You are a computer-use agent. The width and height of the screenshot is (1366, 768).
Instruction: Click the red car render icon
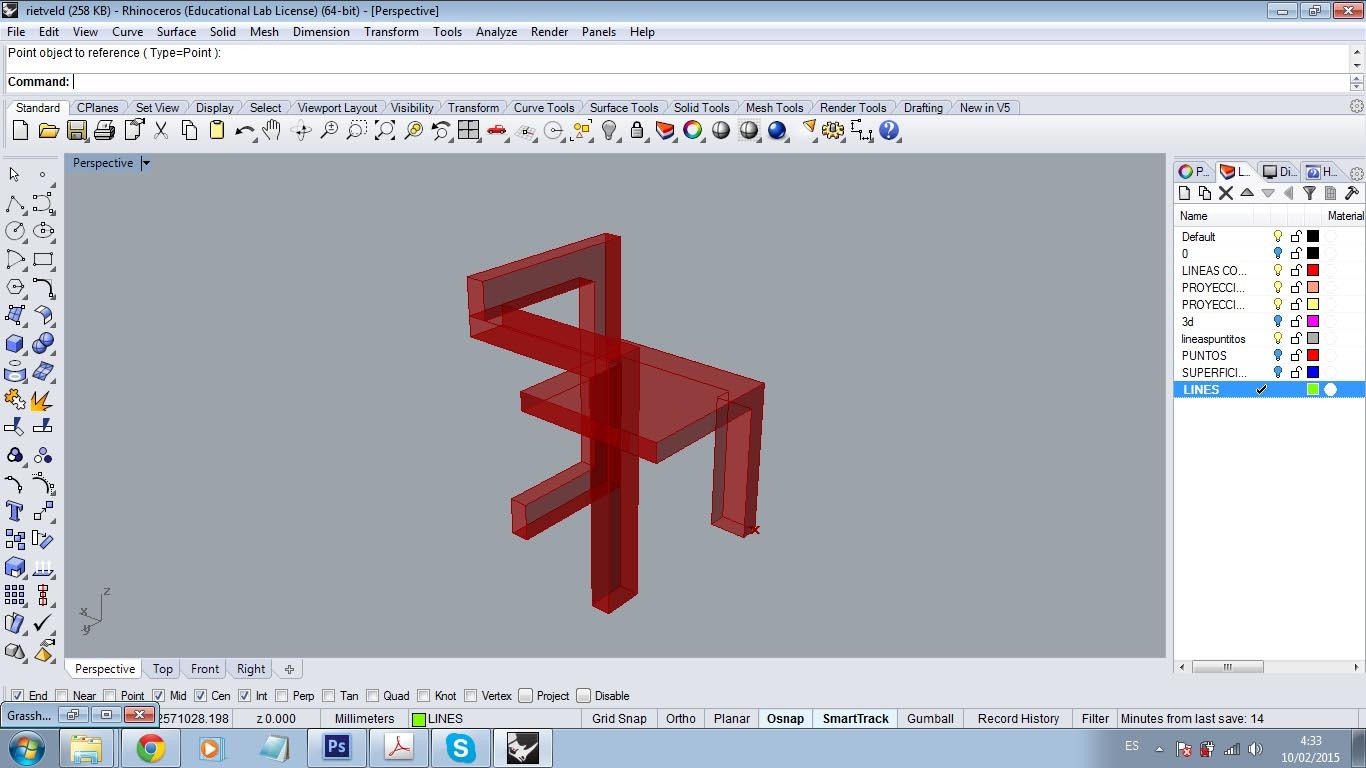497,130
